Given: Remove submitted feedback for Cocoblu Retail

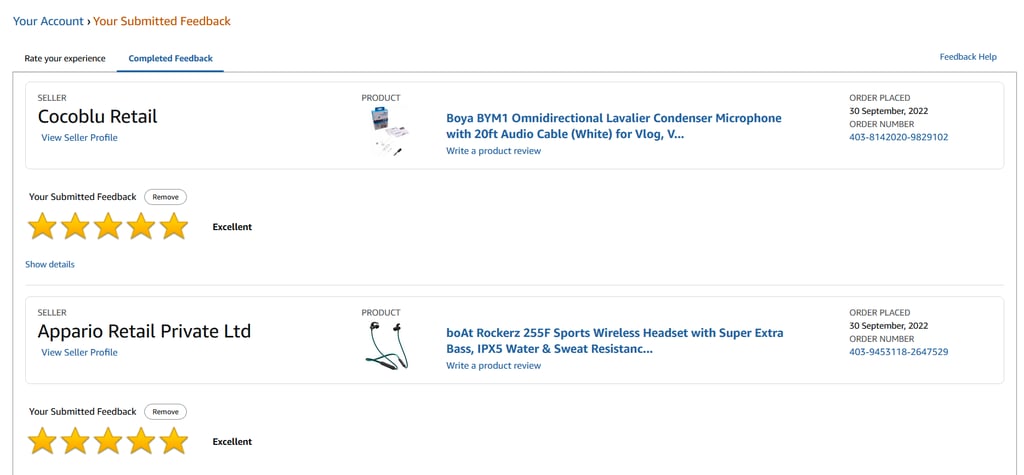Looking at the screenshot, I should 165,197.
